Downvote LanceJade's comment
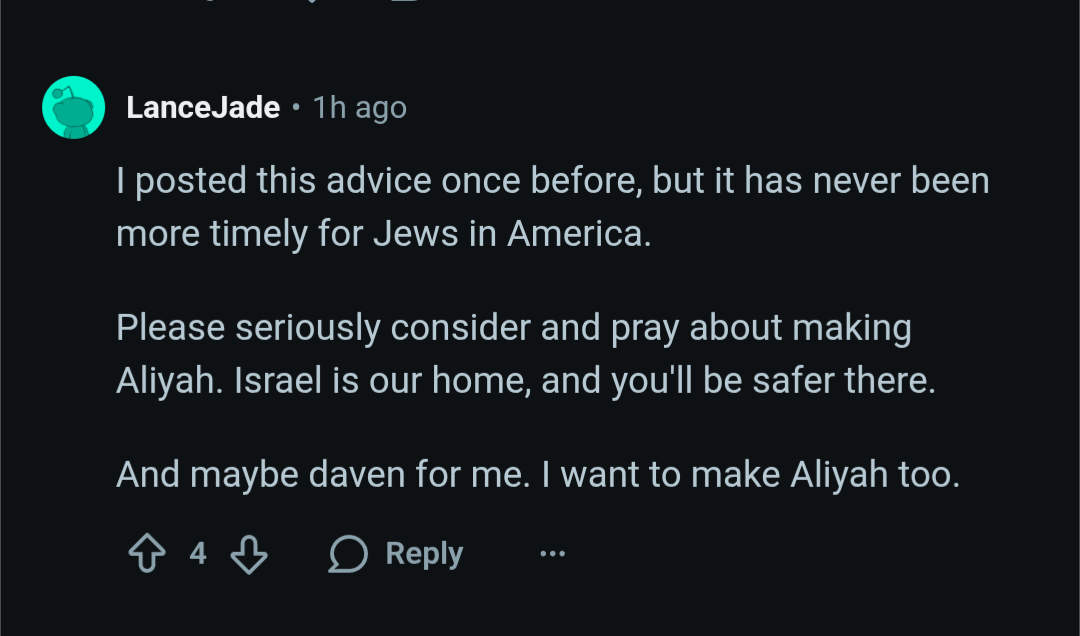The height and width of the screenshot is (636, 1080). point(249,554)
